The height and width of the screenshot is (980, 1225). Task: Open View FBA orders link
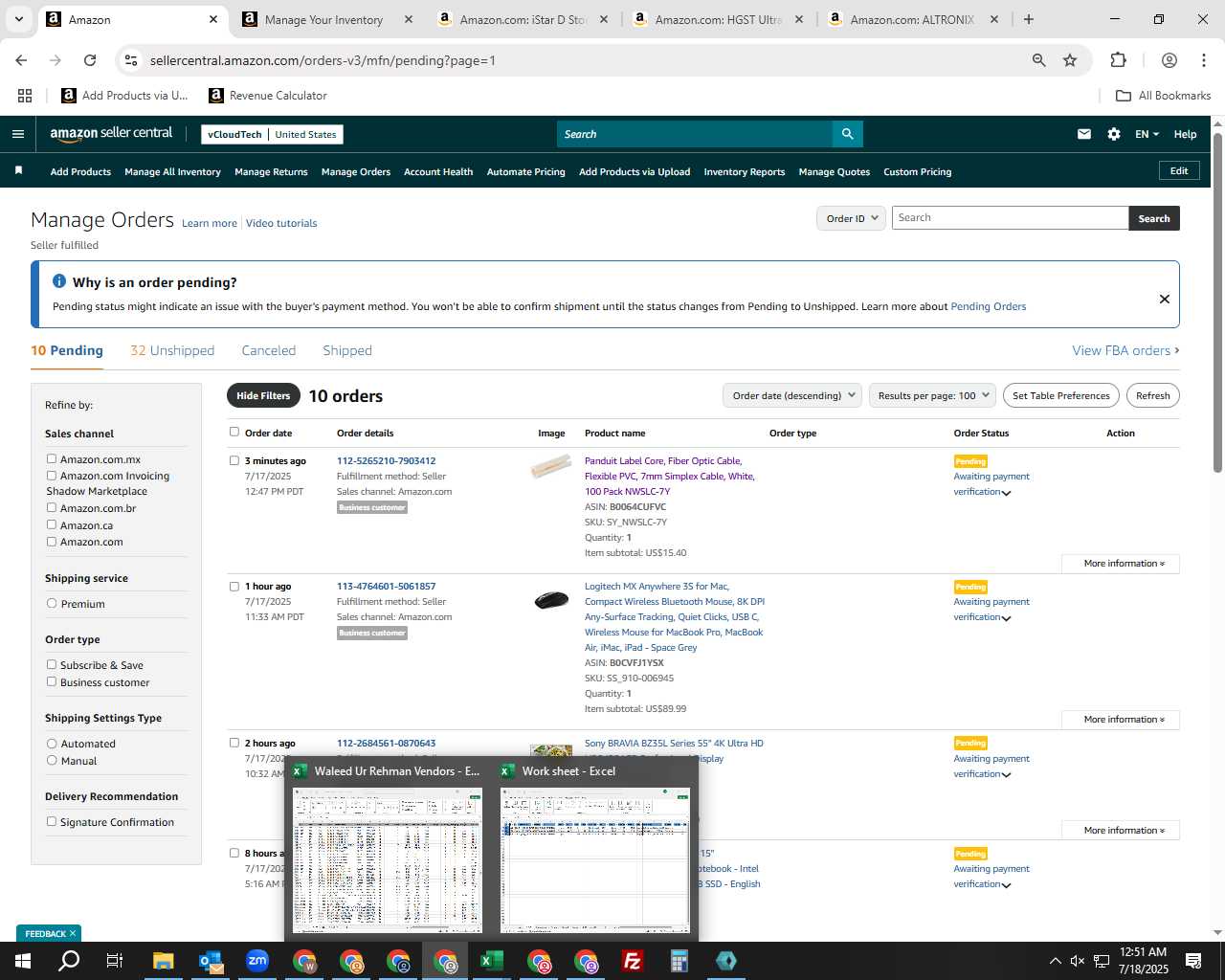point(1125,350)
